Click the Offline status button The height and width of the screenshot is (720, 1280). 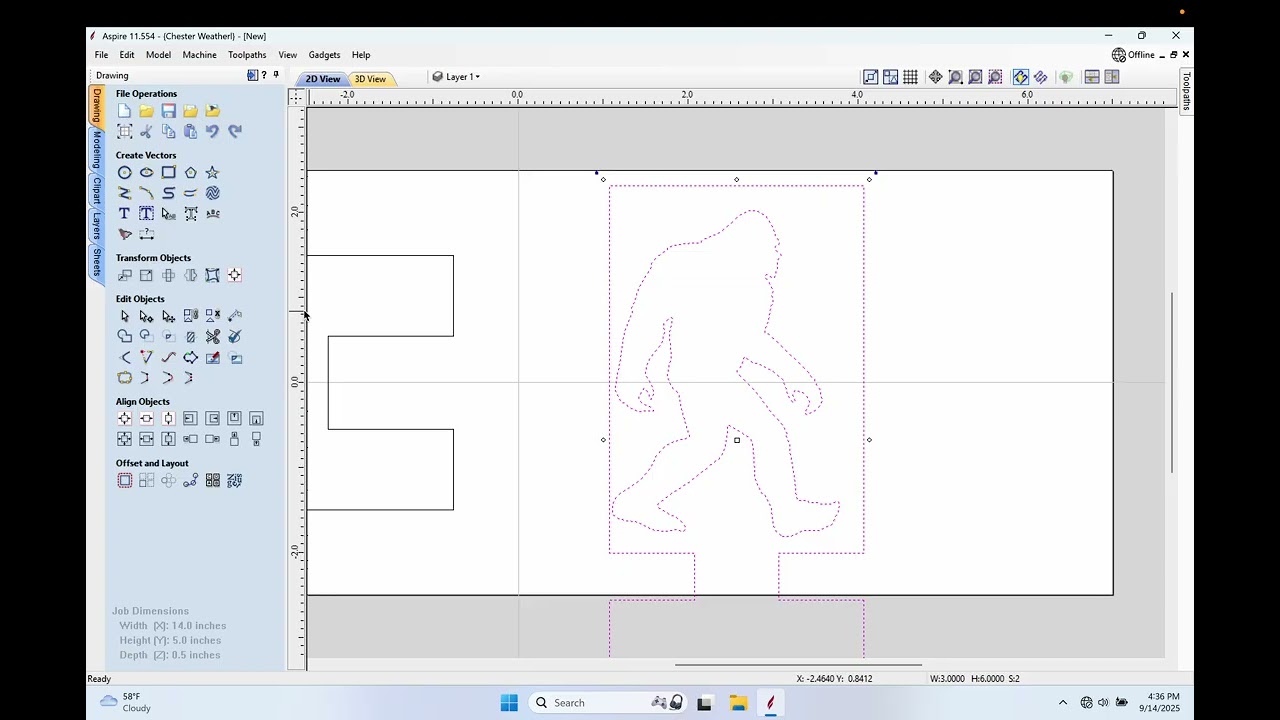click(1134, 55)
